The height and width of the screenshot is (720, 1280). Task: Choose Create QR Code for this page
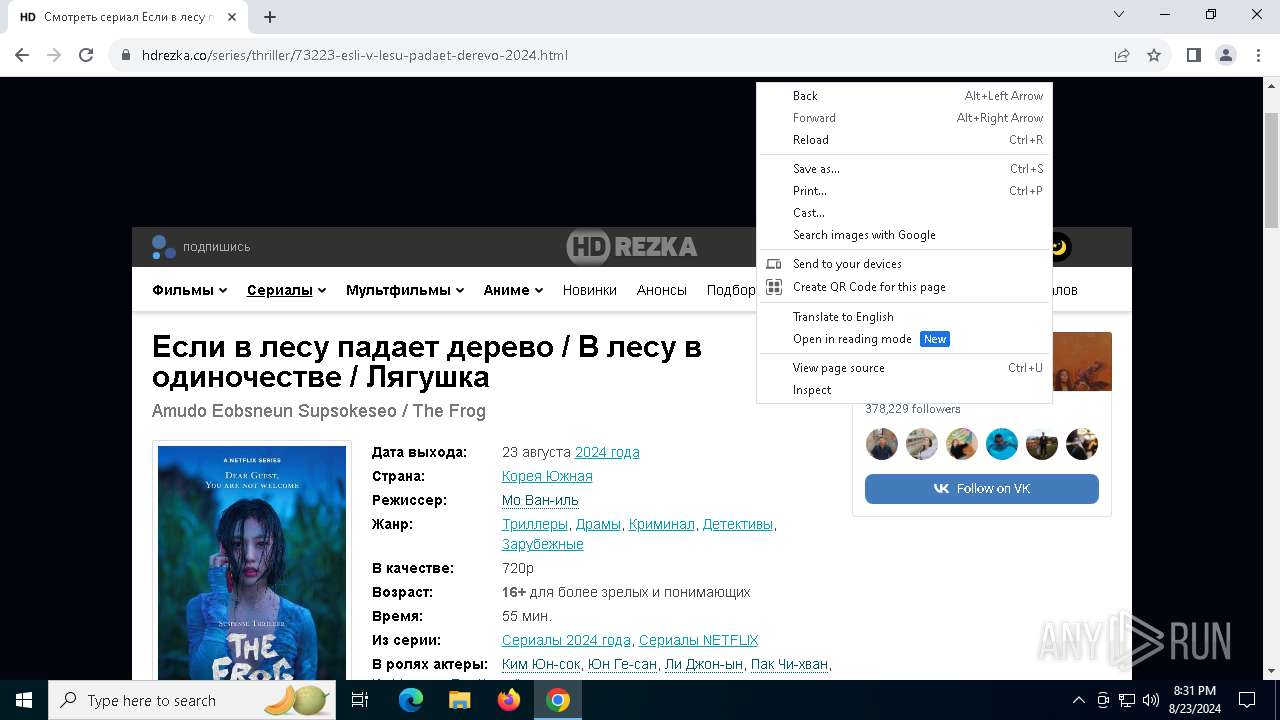coord(904,287)
